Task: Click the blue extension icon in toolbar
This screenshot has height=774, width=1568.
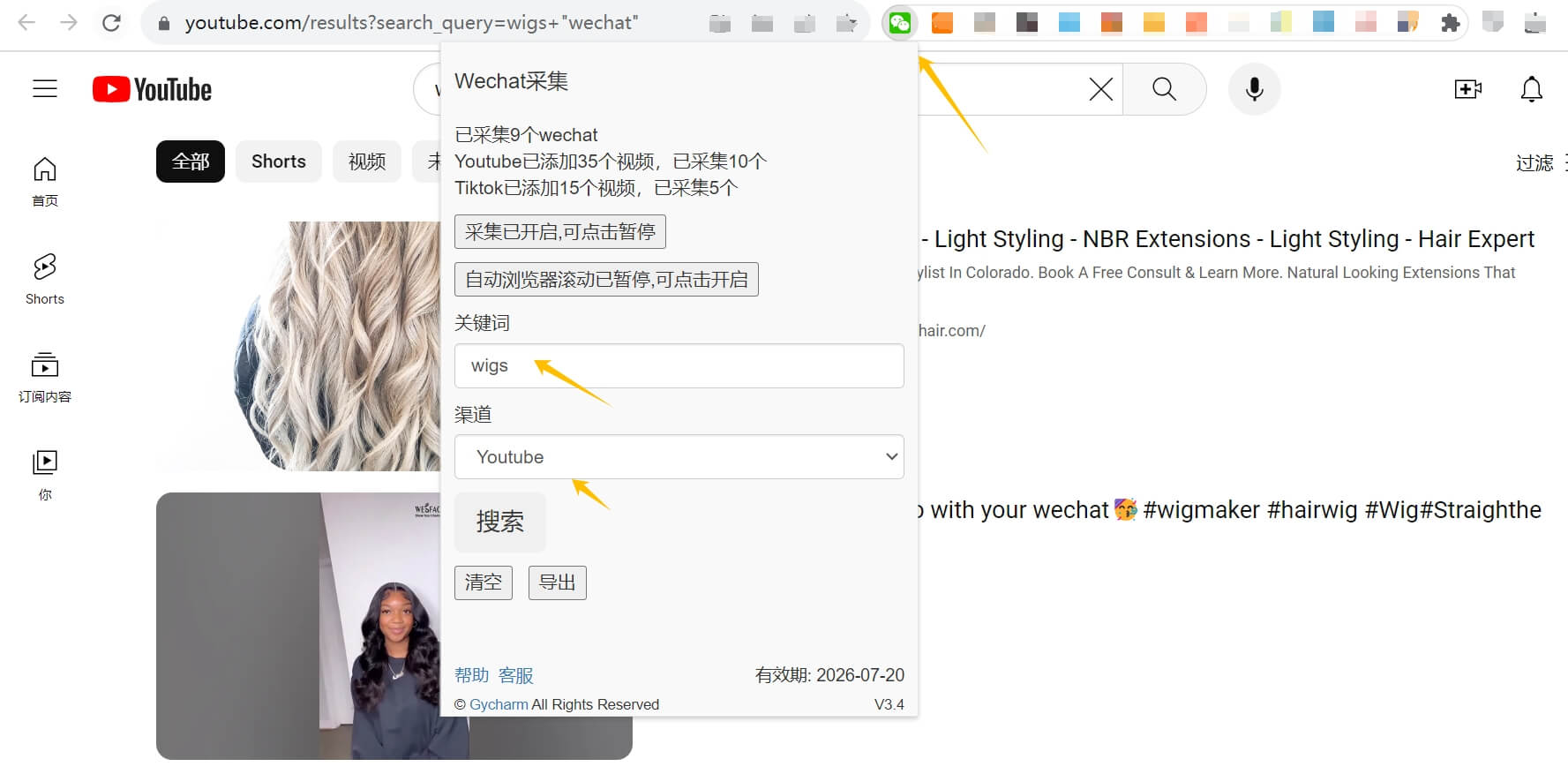Action: pyautogui.click(x=1069, y=23)
